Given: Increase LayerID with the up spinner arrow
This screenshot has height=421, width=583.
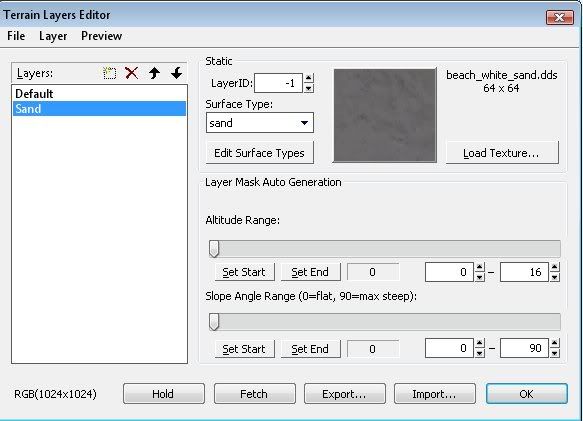Looking at the screenshot, I should coord(309,78).
